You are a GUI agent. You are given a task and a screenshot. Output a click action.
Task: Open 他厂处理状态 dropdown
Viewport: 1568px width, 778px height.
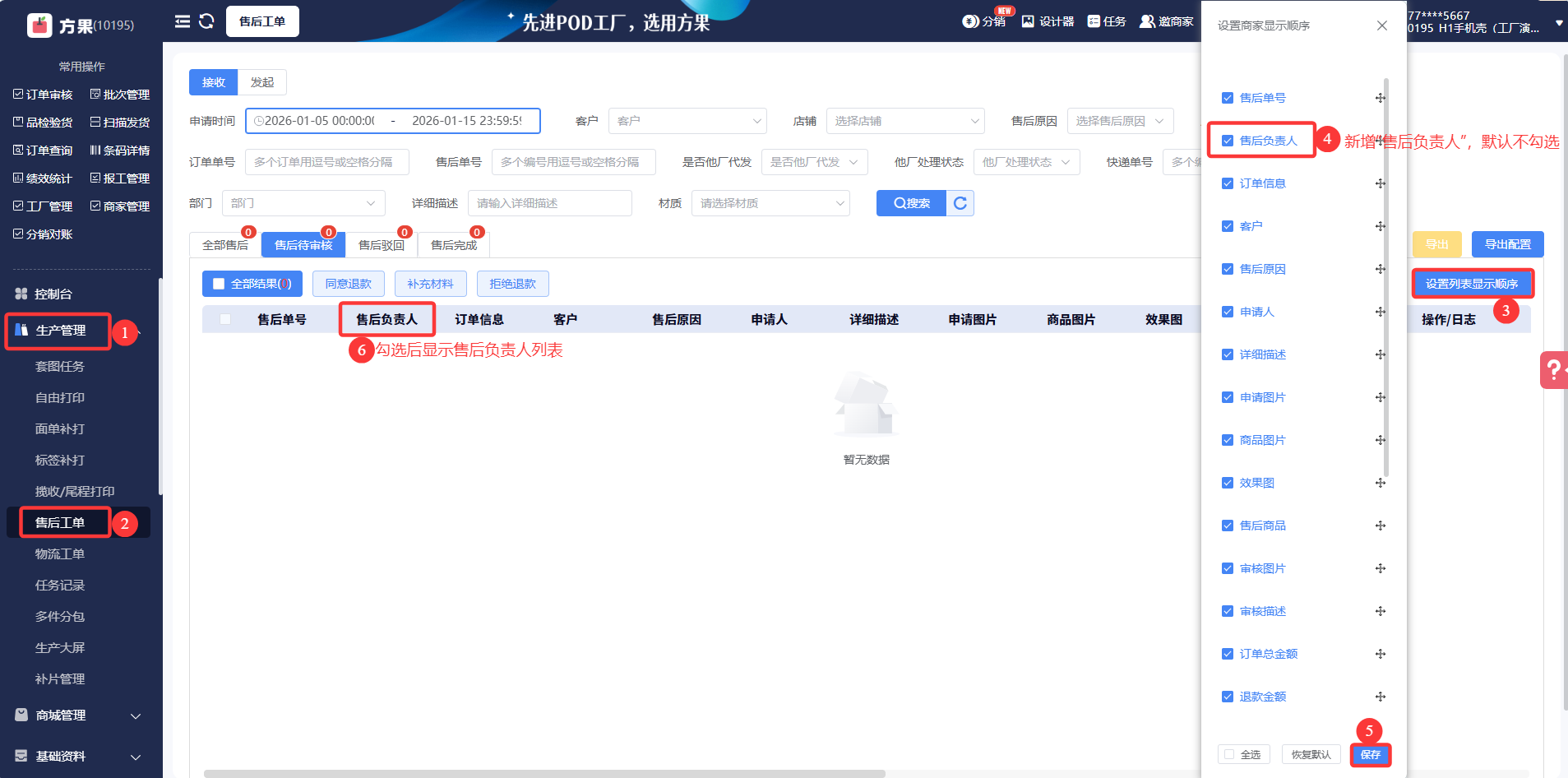1026,162
